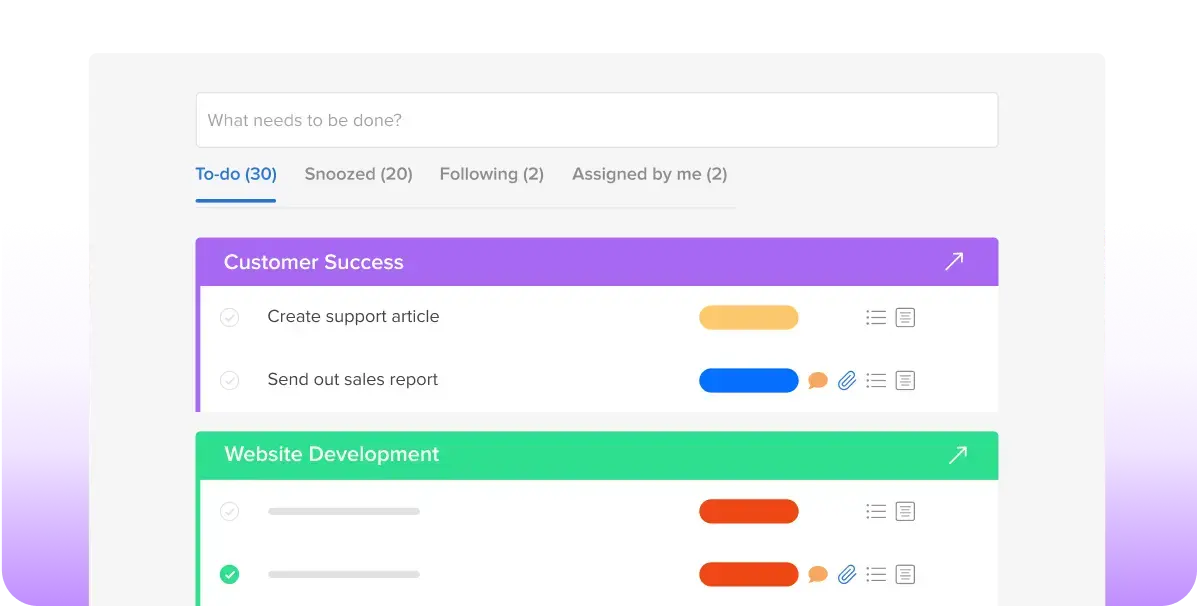Expand the Website Development list via its arrow
The image size is (1197, 606).
(957, 454)
